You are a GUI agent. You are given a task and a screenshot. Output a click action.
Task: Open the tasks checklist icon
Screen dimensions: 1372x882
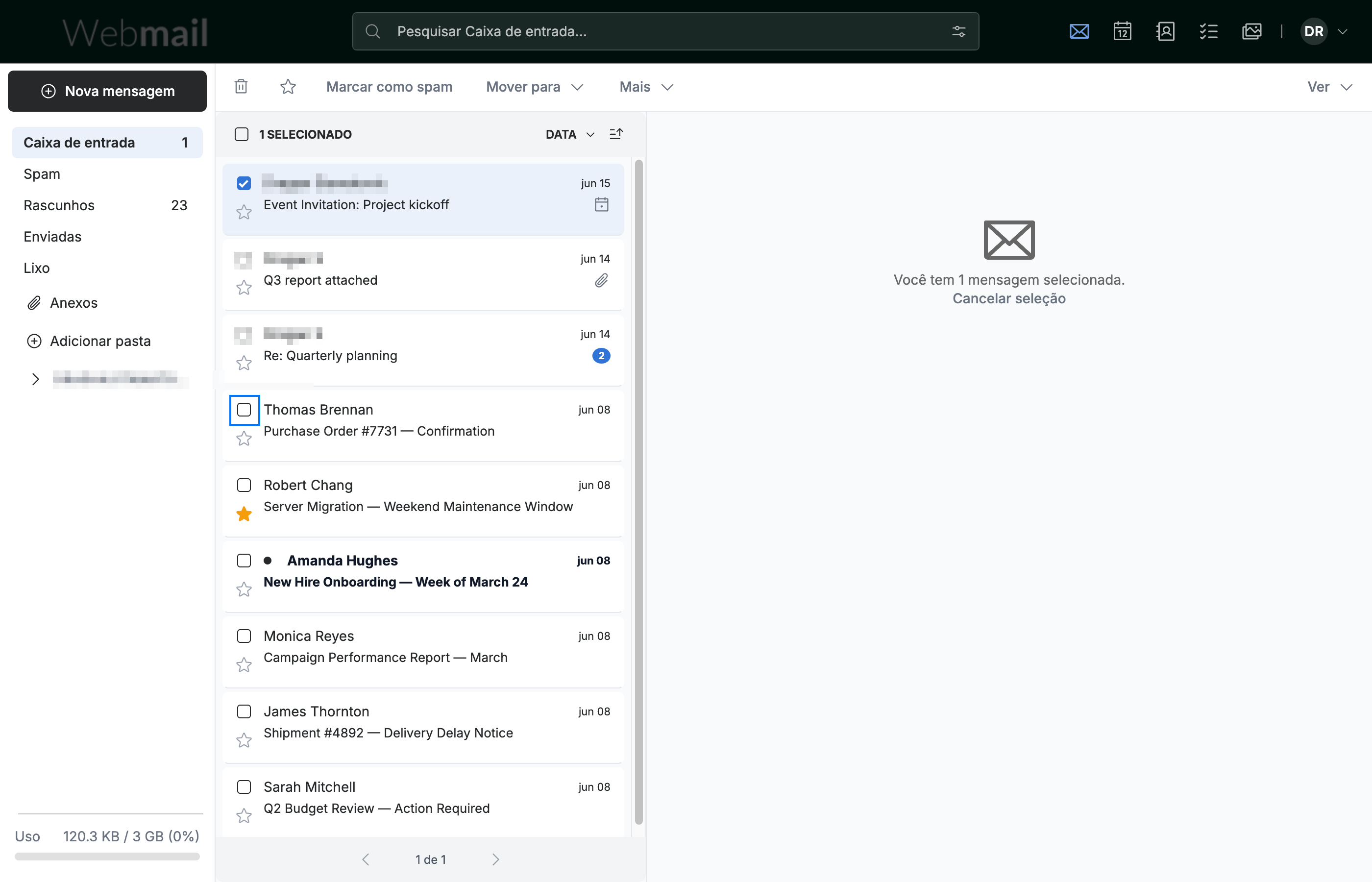[x=1208, y=31]
